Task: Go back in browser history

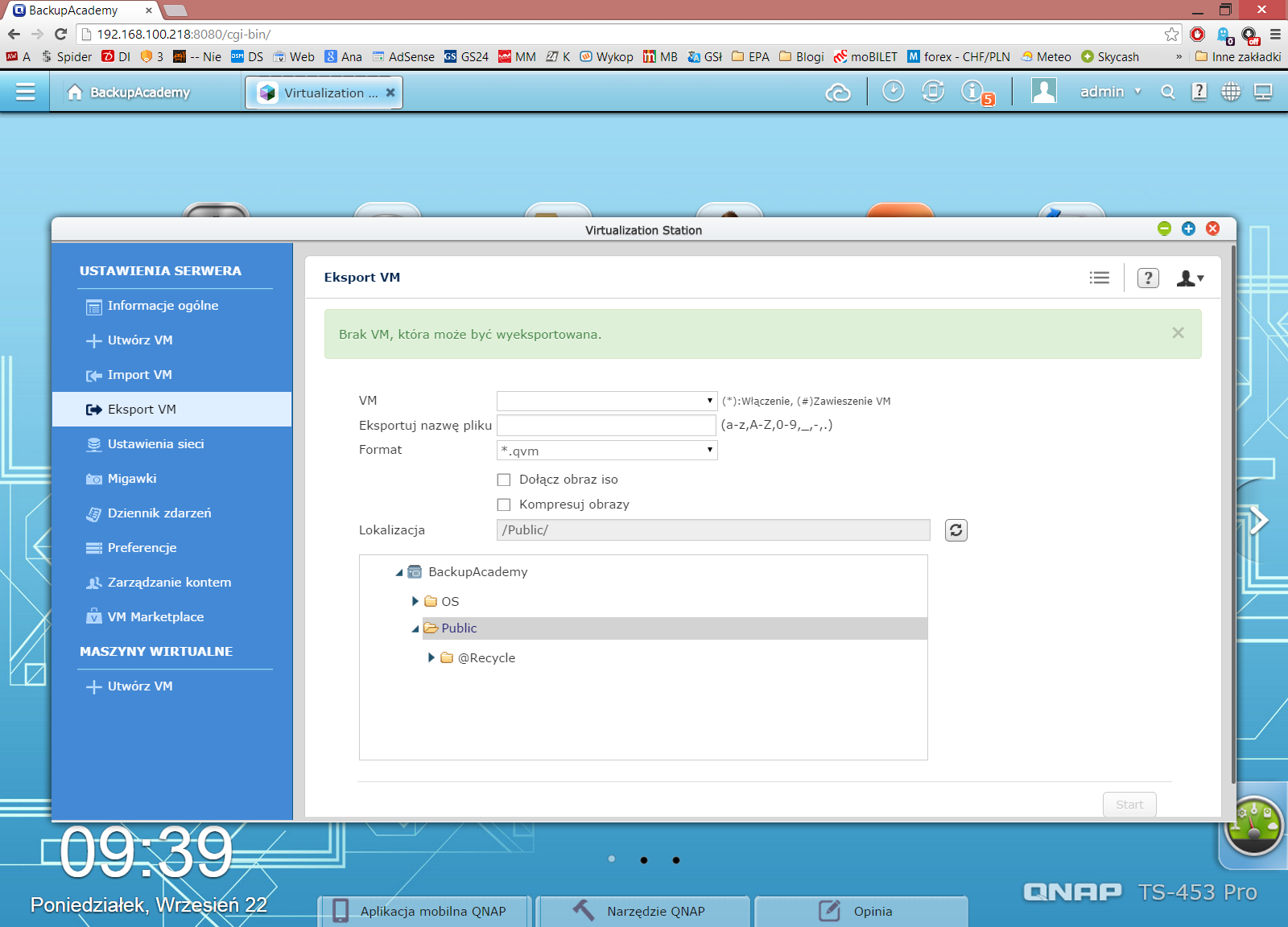Action: click(14, 34)
